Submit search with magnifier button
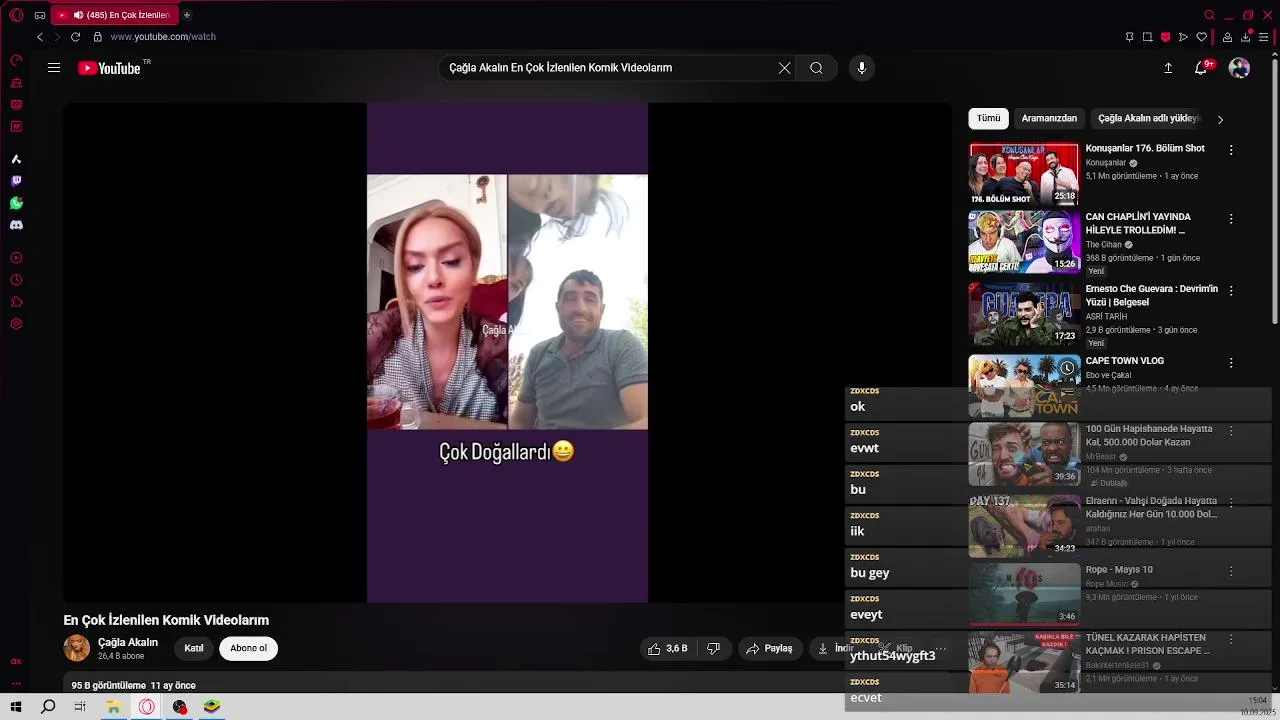Image resolution: width=1280 pixels, height=720 pixels. (x=817, y=68)
